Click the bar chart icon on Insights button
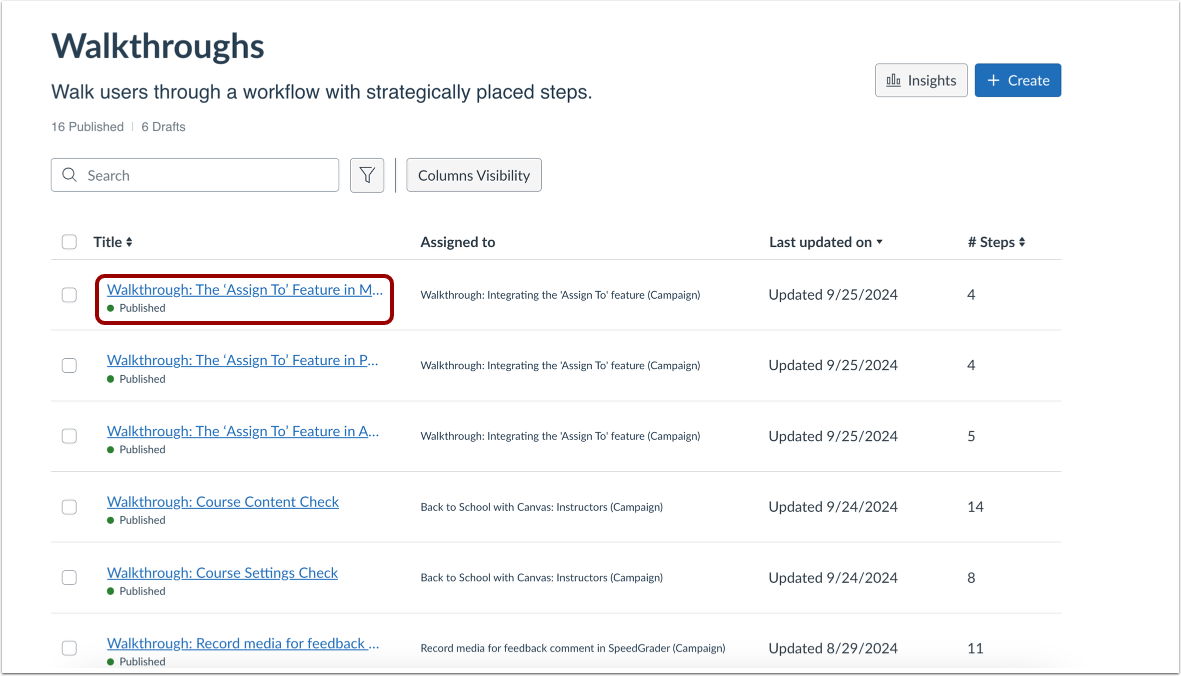 pyautogui.click(x=895, y=80)
